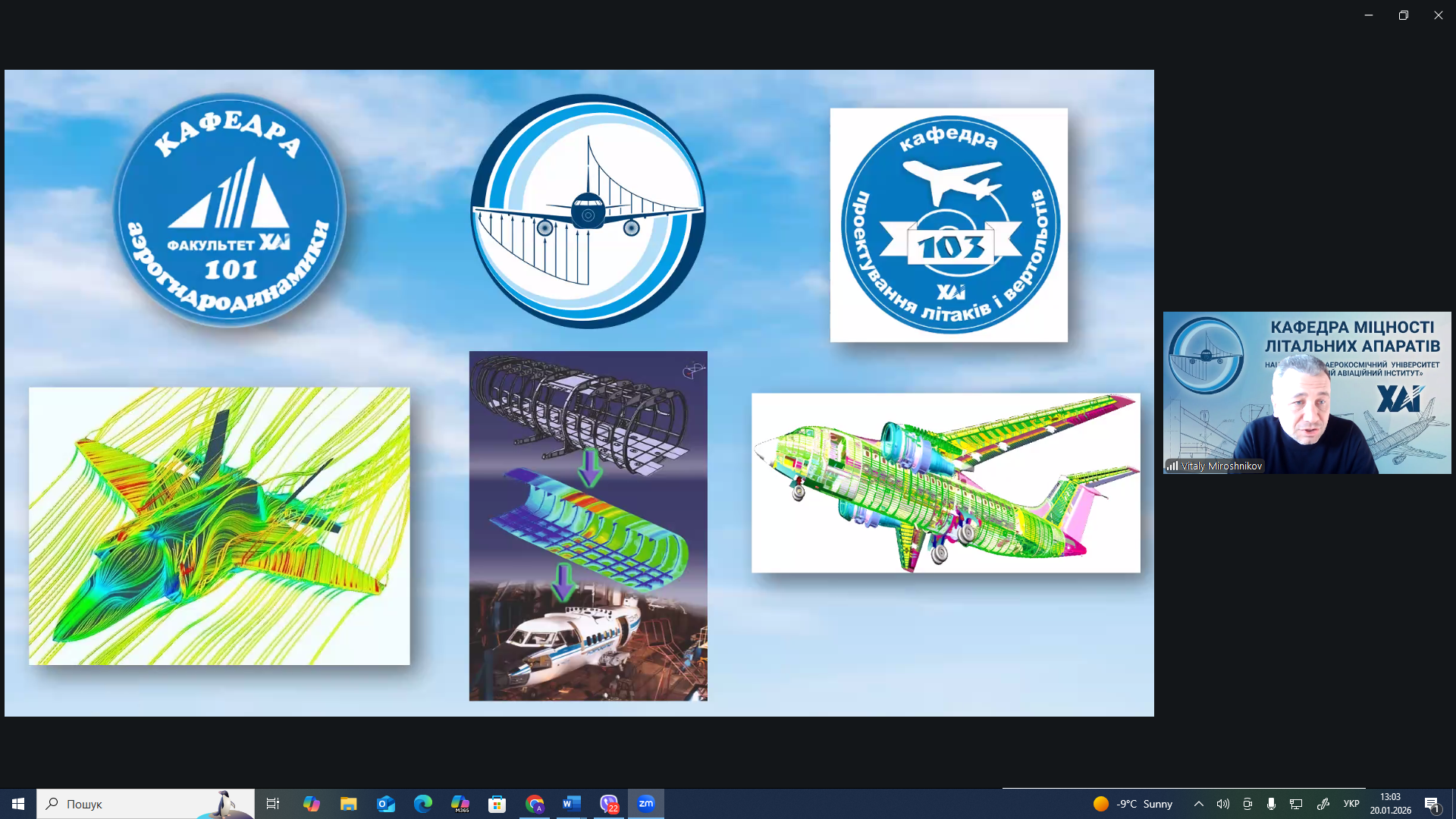Viewport: 1456px width, 819px height.
Task: Click the system tray microphone icon
Action: (1272, 804)
